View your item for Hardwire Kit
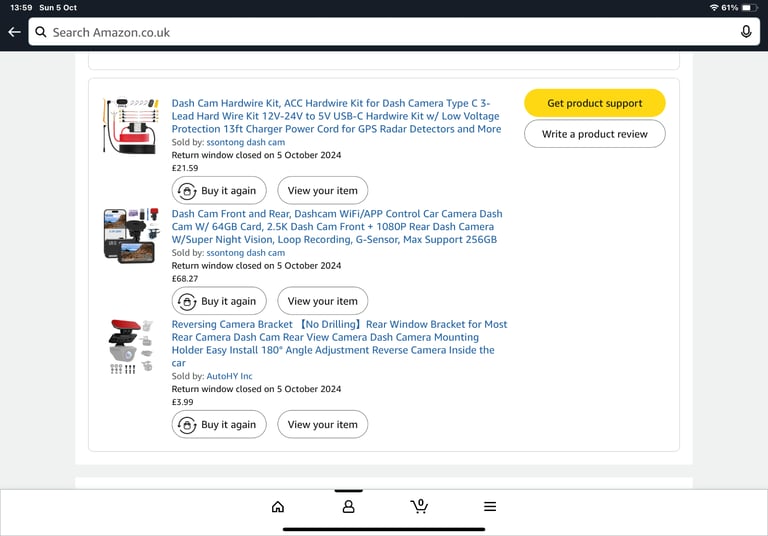The image size is (768, 536). [x=322, y=191]
